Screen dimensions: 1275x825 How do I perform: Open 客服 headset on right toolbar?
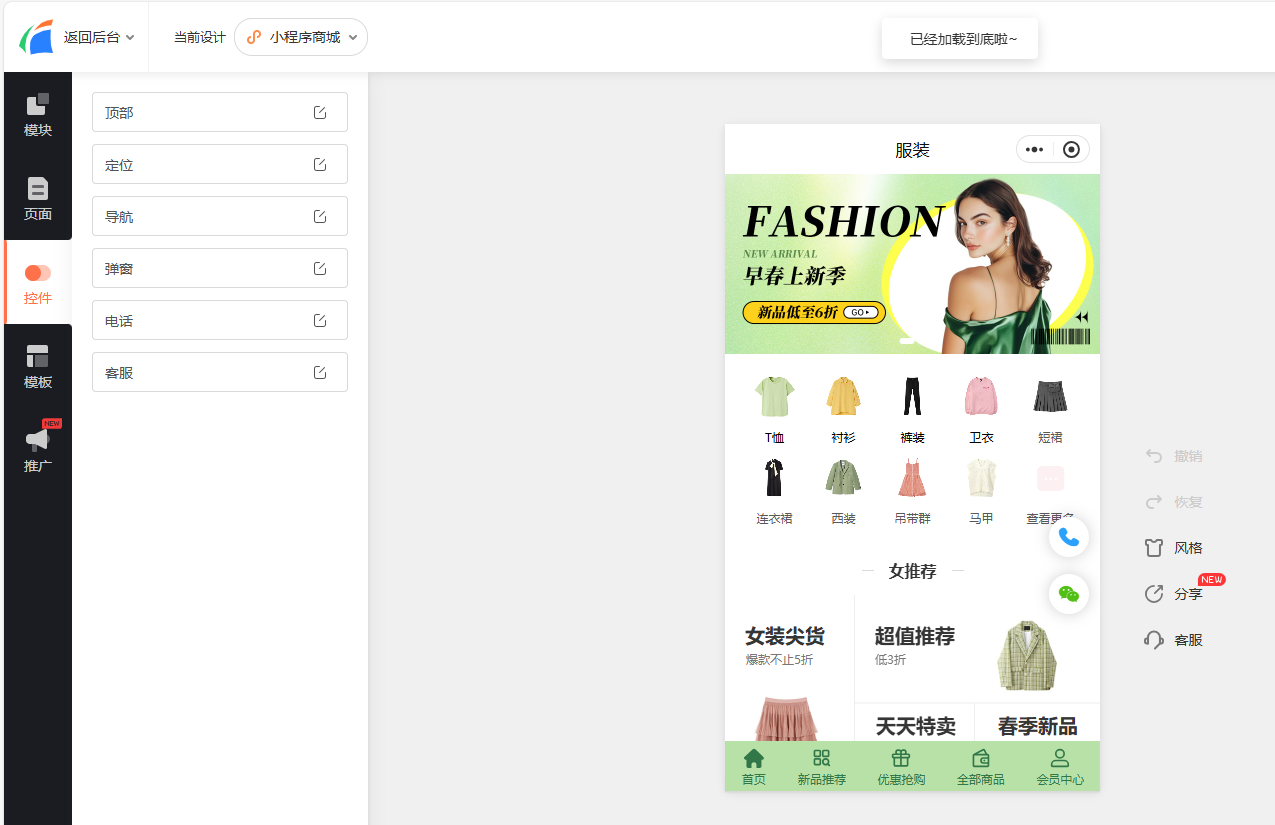1175,640
